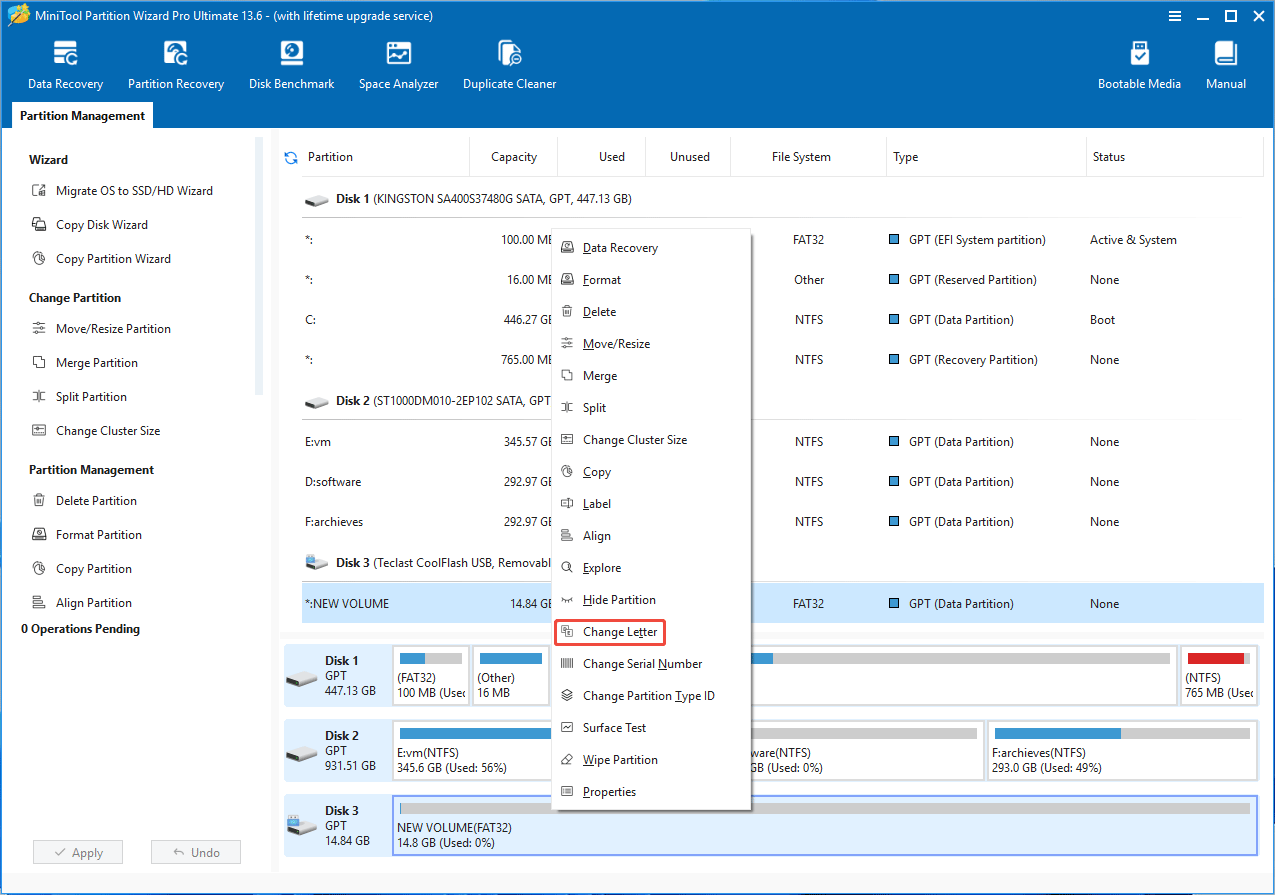This screenshot has height=895, width=1275.
Task: Start the Copy Disk Wizard
Action: point(90,225)
